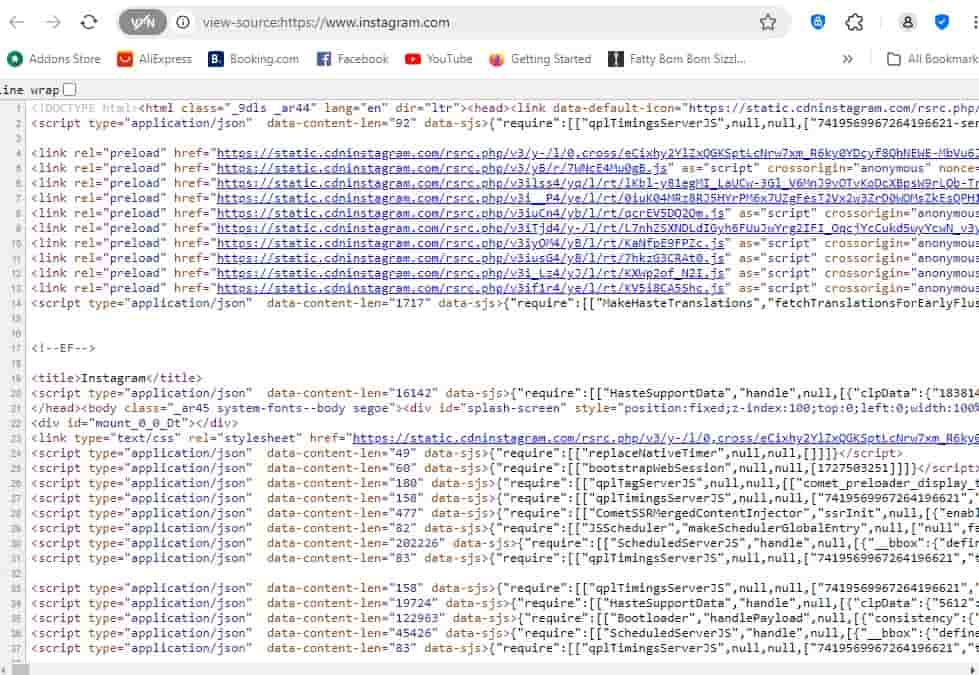Click the CometSSRMergedContentInjector script line
This screenshot has height=675, width=979.
tap(505, 513)
